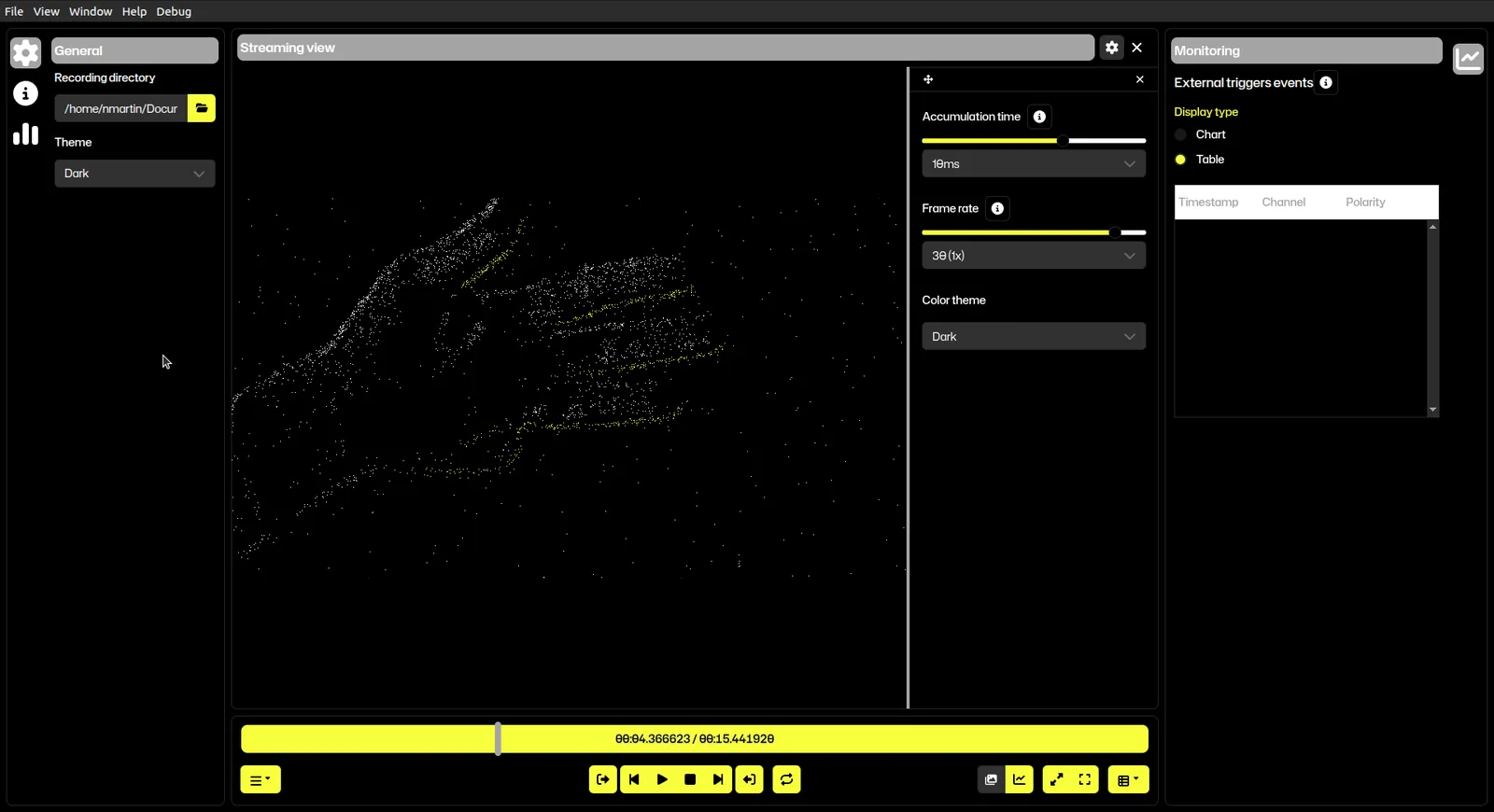
Task: Click the recording directory path field
Action: click(121, 108)
